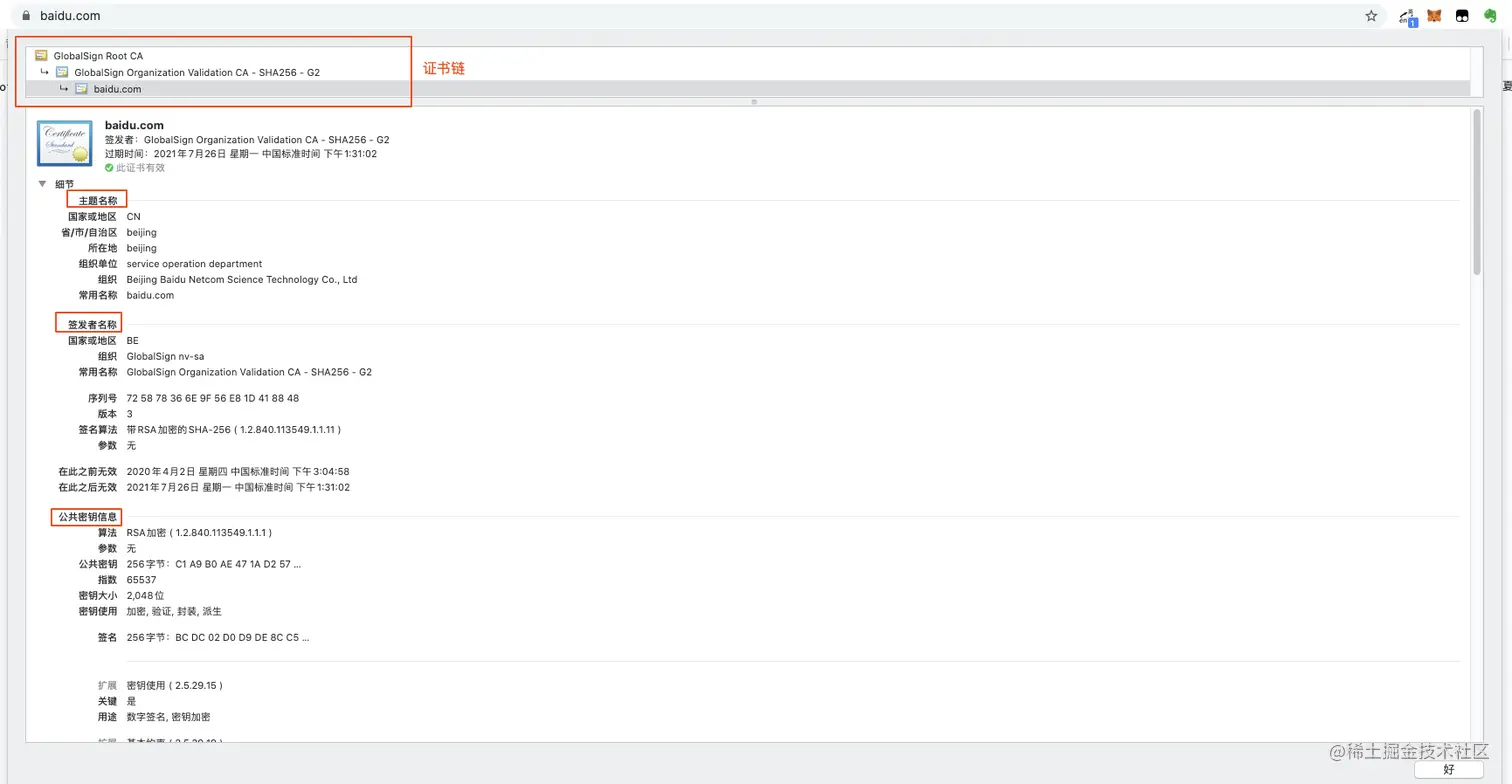Open the translator extension with badge 1
The image size is (1512, 784).
pos(1407,17)
